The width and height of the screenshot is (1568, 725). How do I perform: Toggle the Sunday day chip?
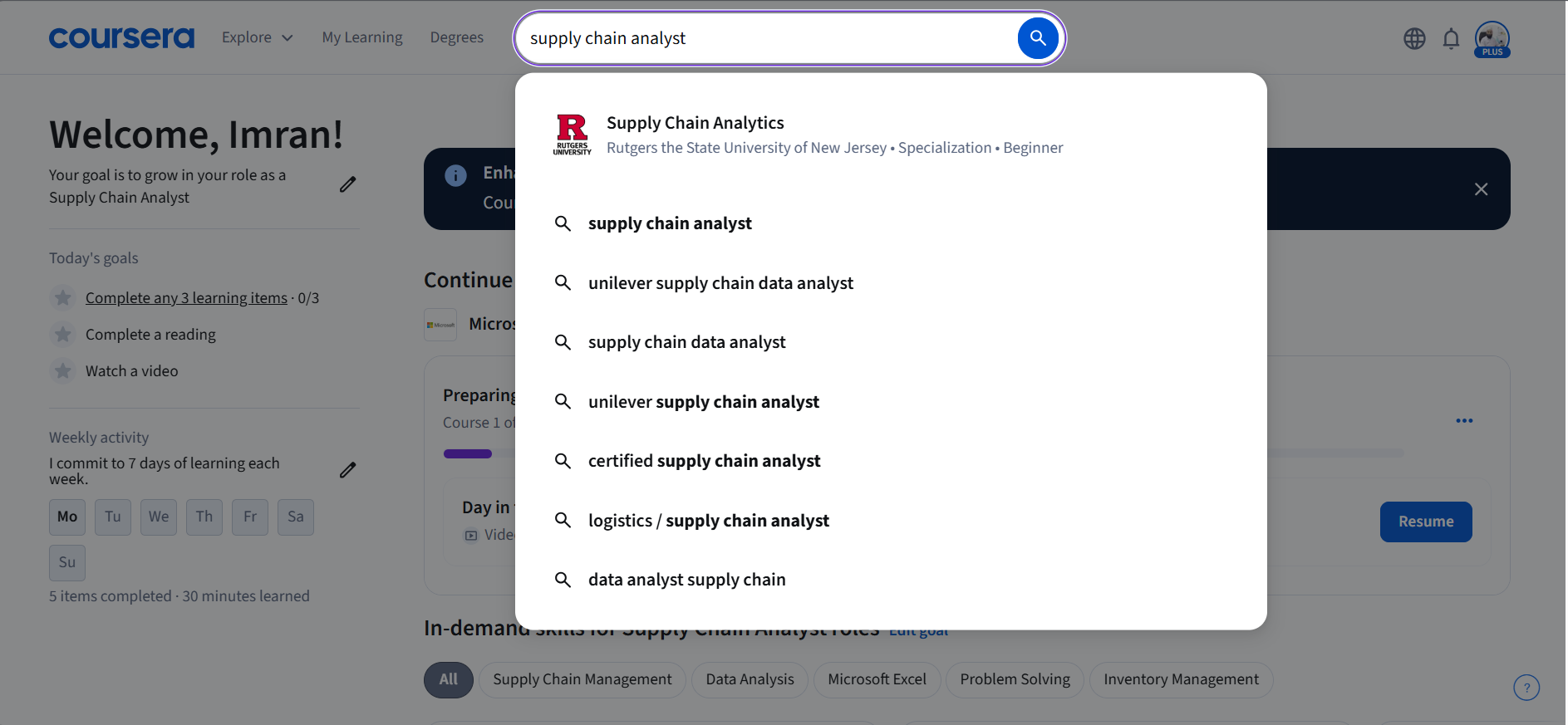[67, 562]
